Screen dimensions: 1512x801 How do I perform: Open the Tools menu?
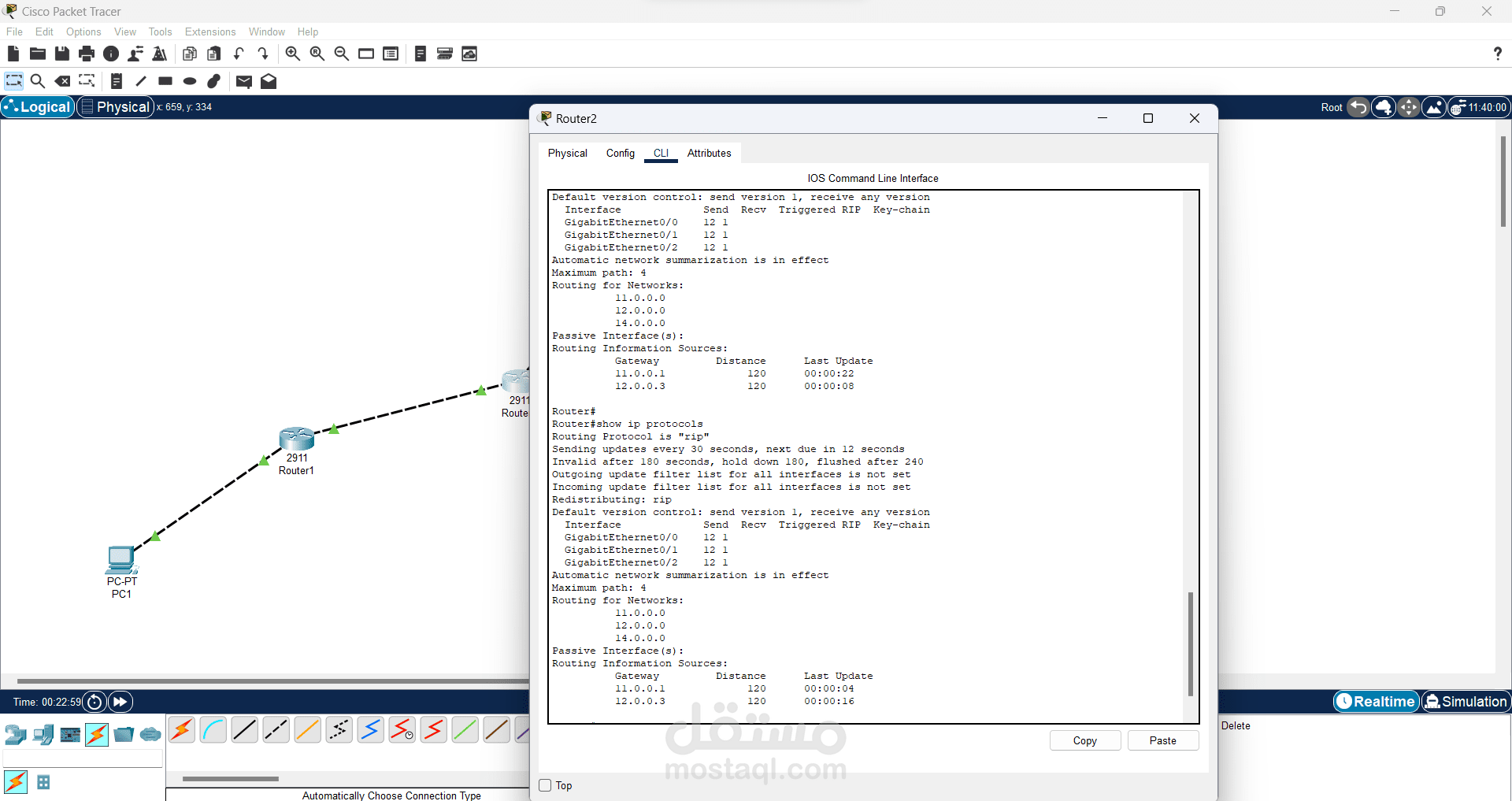160,32
